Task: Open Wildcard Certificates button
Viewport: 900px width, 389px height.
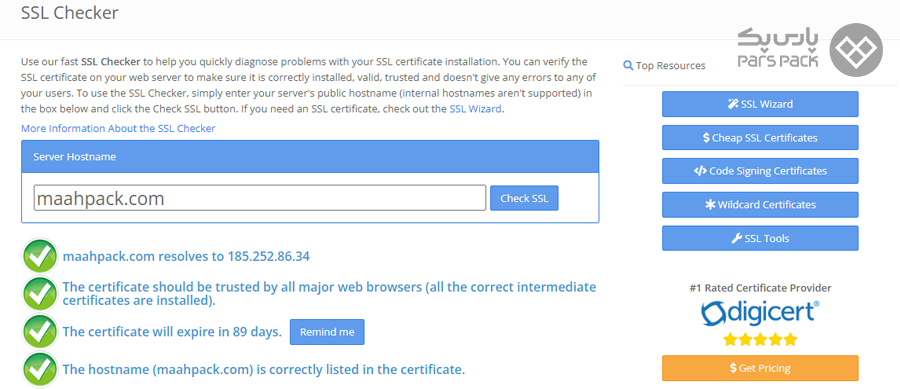Action: click(x=760, y=205)
